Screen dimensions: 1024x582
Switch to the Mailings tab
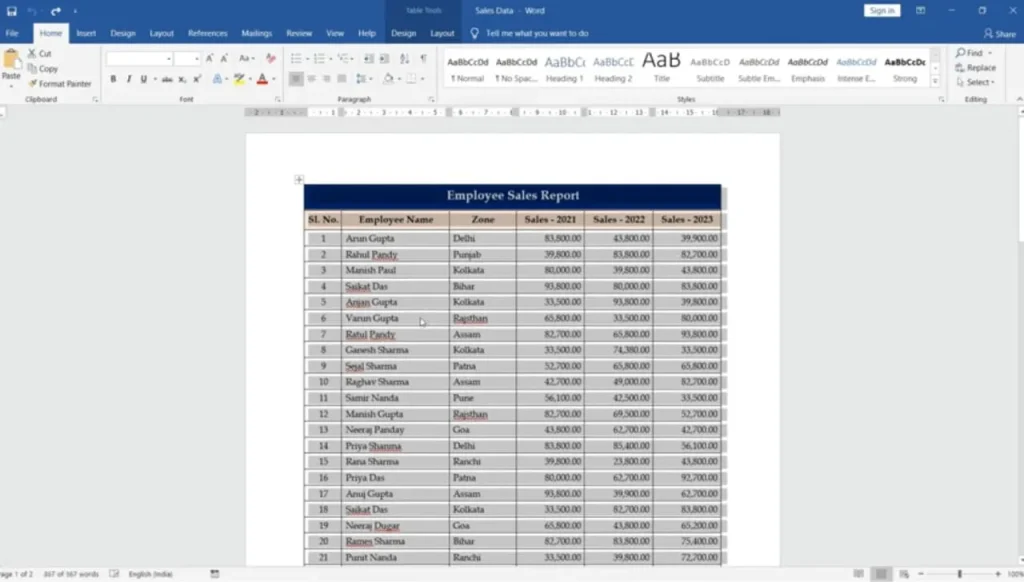coord(257,33)
